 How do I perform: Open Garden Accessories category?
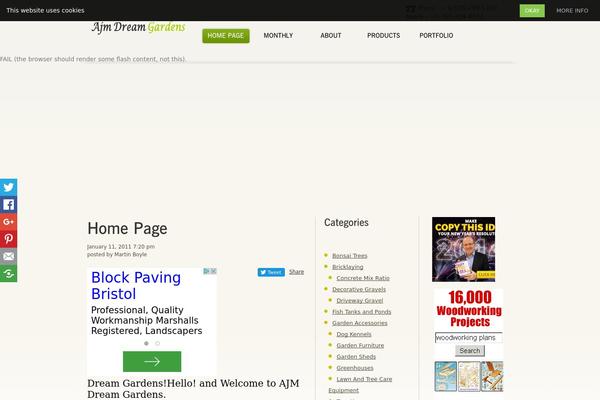[360, 323]
